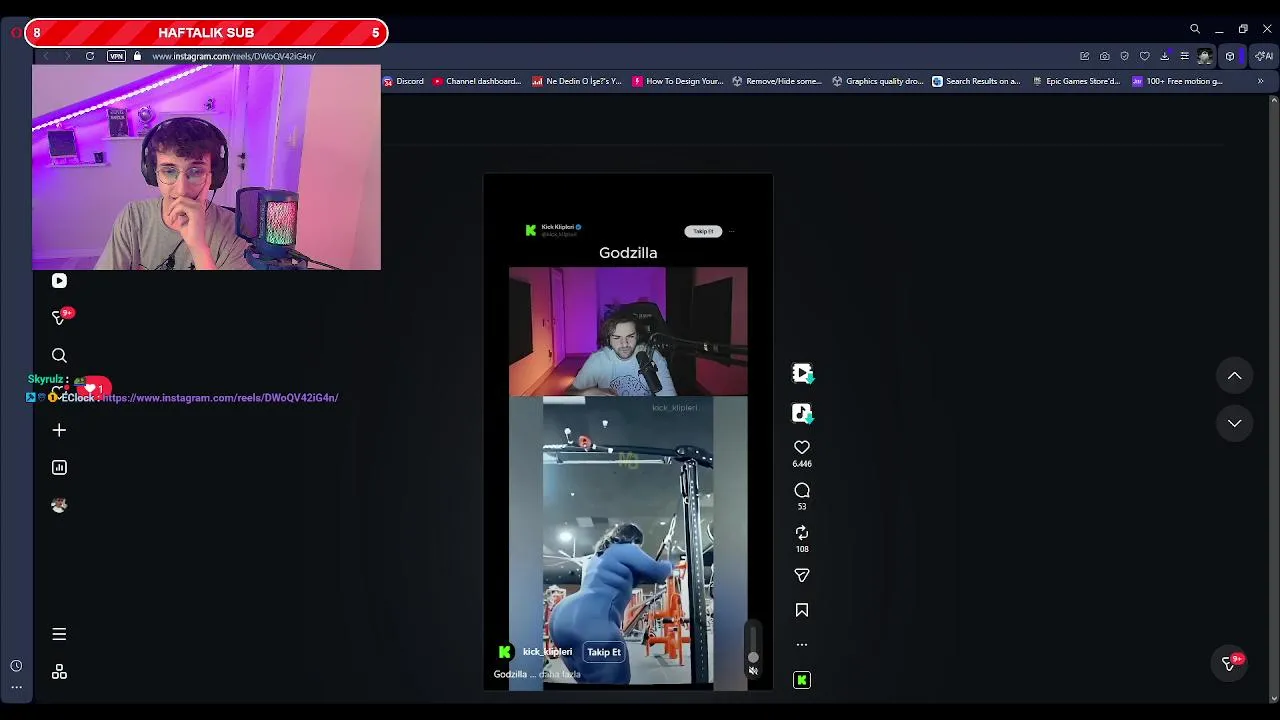Open browser easy setup sliders icon

click(1184, 56)
